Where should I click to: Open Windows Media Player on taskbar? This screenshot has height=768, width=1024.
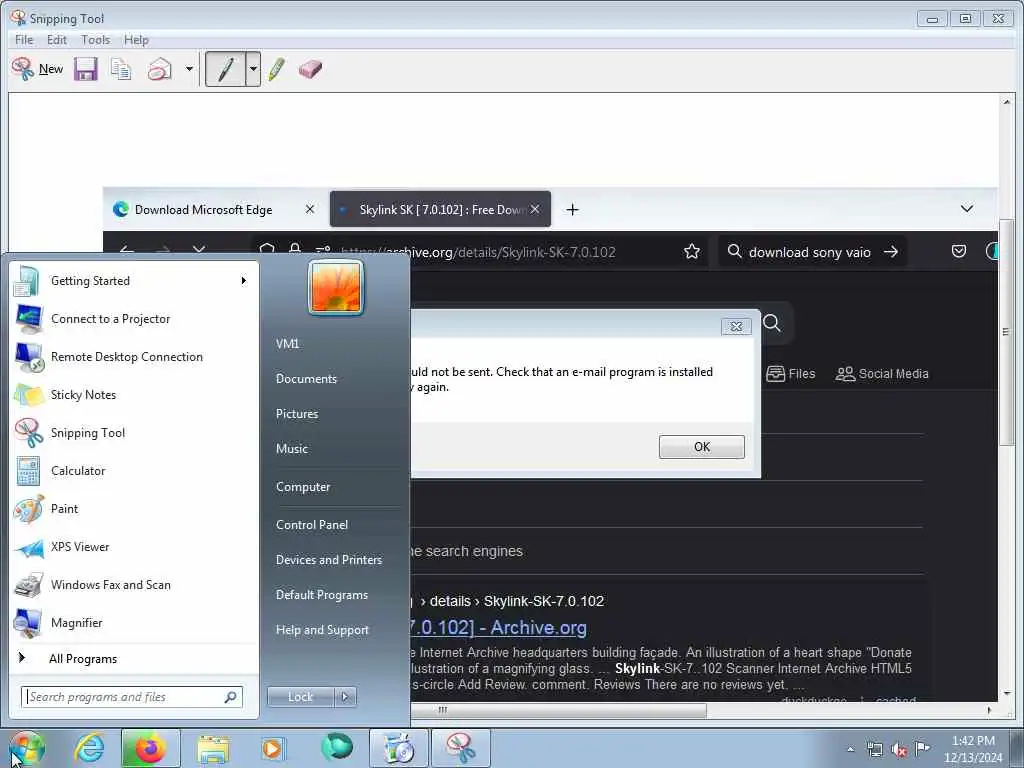272,748
